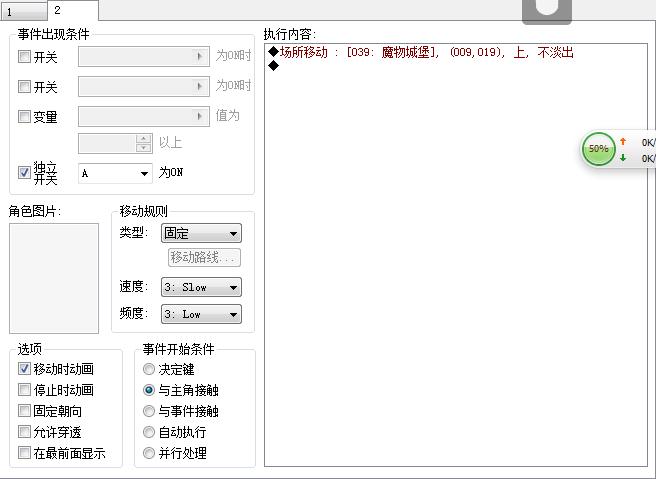Open the 变量 selector field
Image resolution: width=656 pixels, height=479 pixels.
[x=144, y=116]
